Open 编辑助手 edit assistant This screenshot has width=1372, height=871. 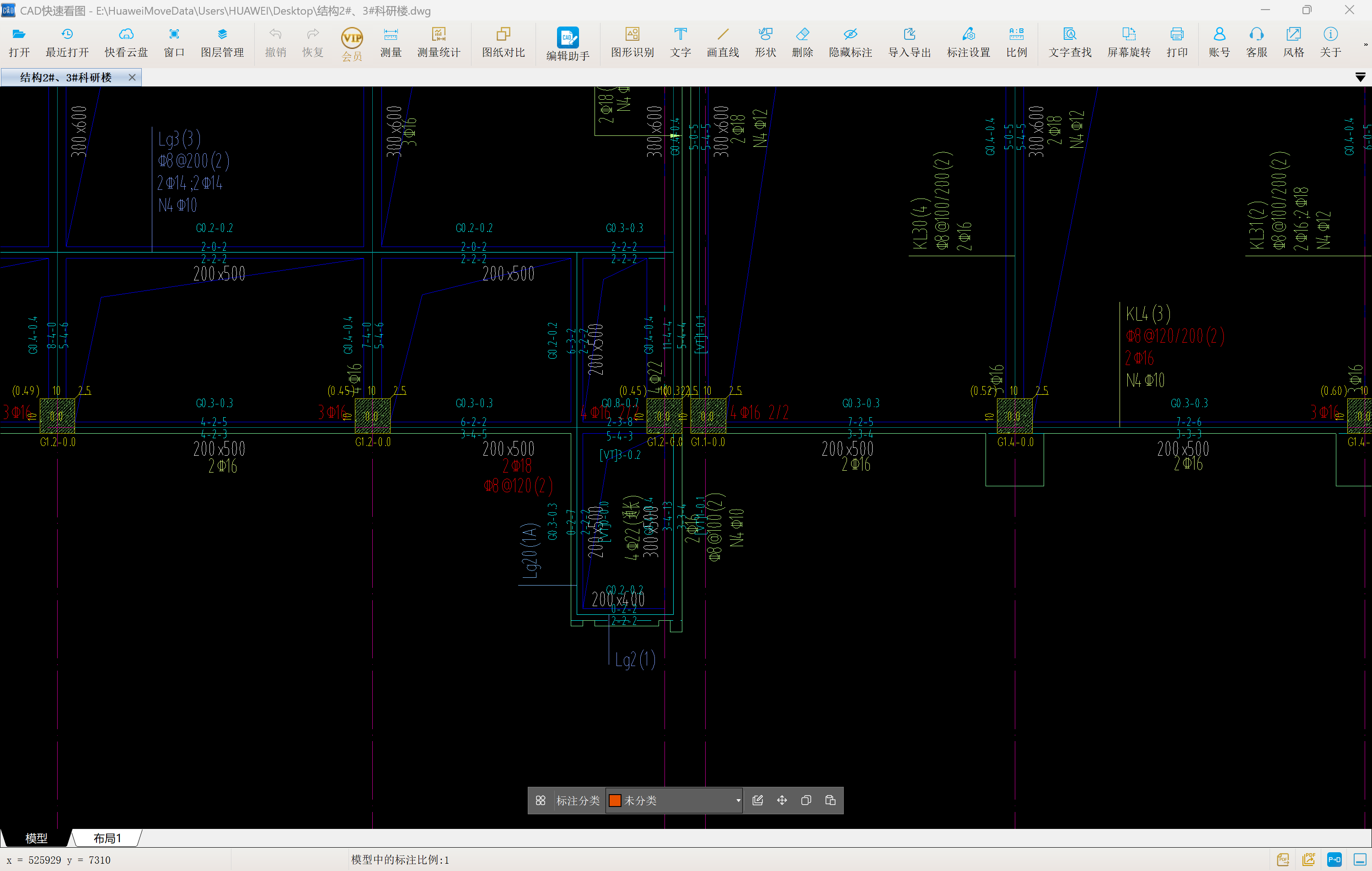point(567,43)
